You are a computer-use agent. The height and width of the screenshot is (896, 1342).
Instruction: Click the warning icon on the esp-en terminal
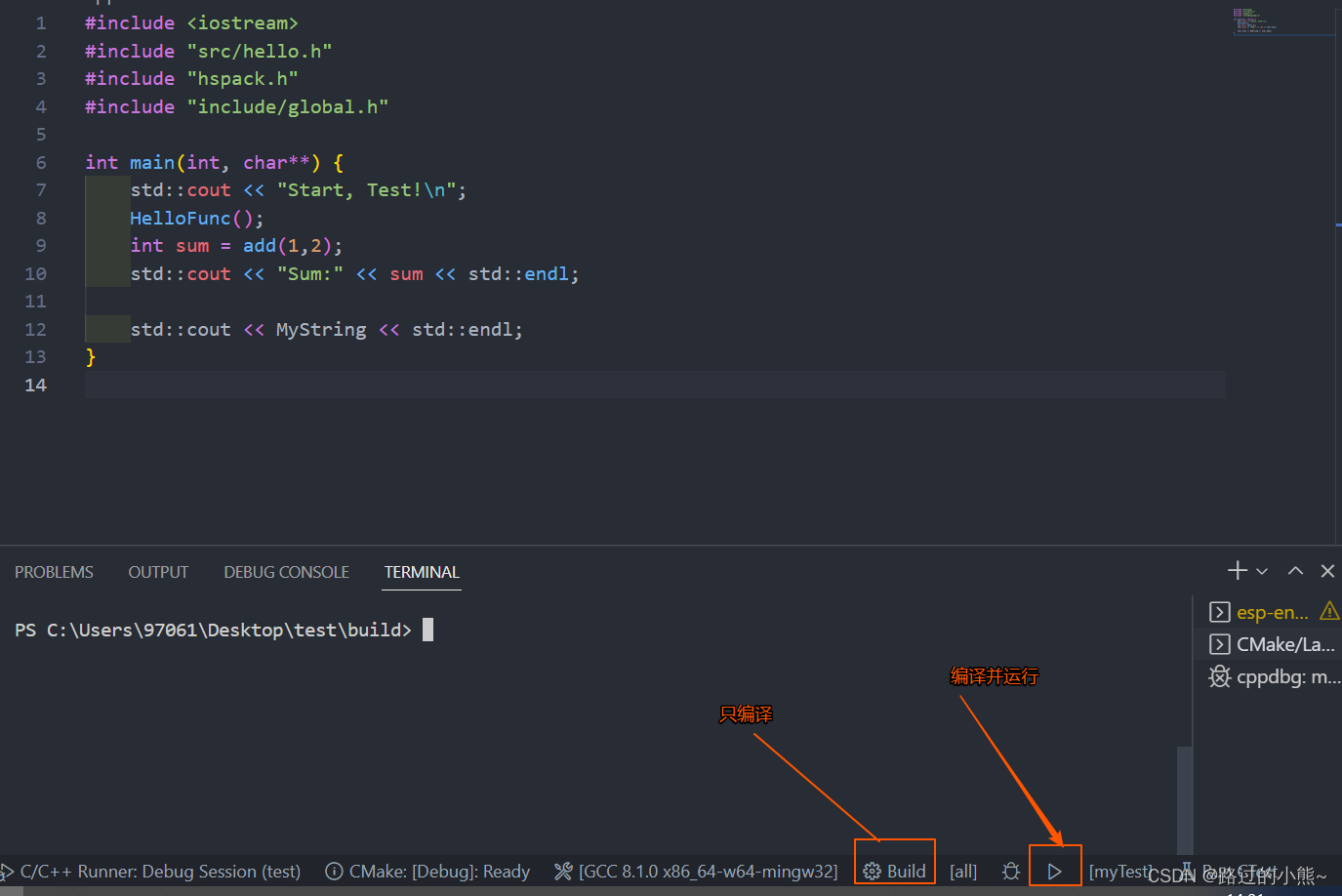1329,611
